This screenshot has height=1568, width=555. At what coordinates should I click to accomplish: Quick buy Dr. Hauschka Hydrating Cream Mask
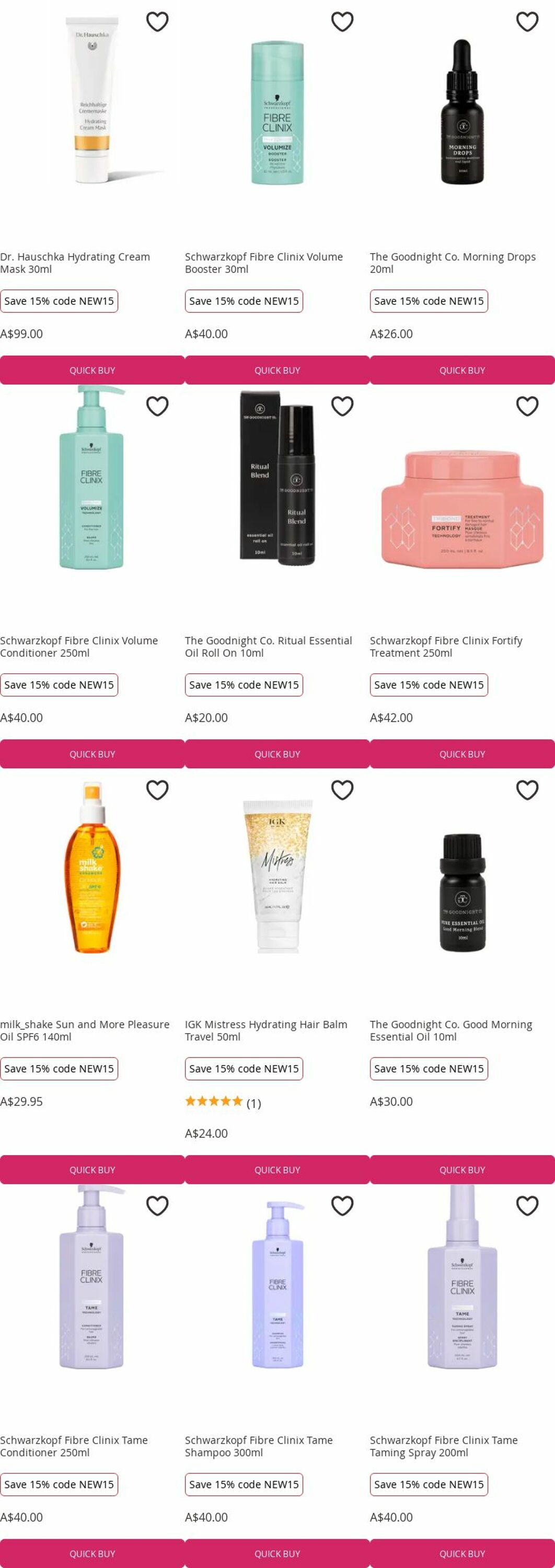point(92,370)
